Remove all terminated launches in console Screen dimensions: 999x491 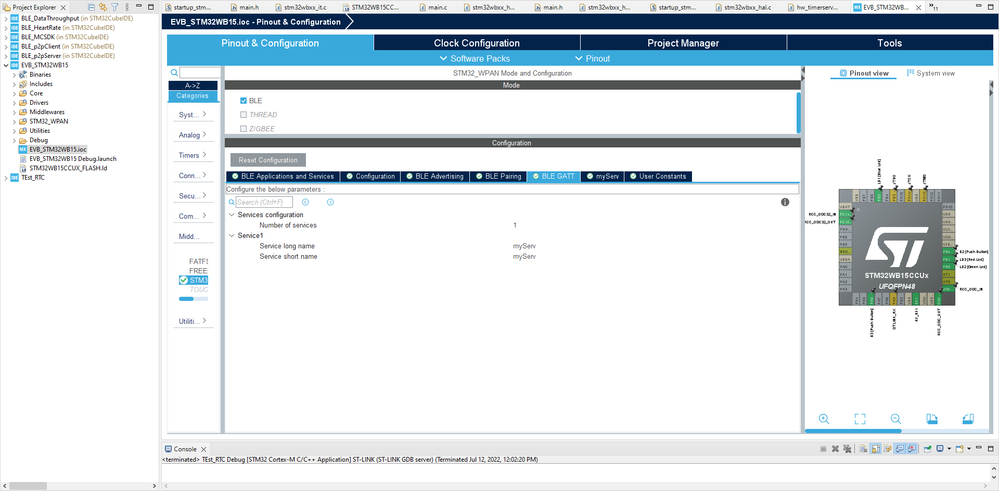click(847, 449)
